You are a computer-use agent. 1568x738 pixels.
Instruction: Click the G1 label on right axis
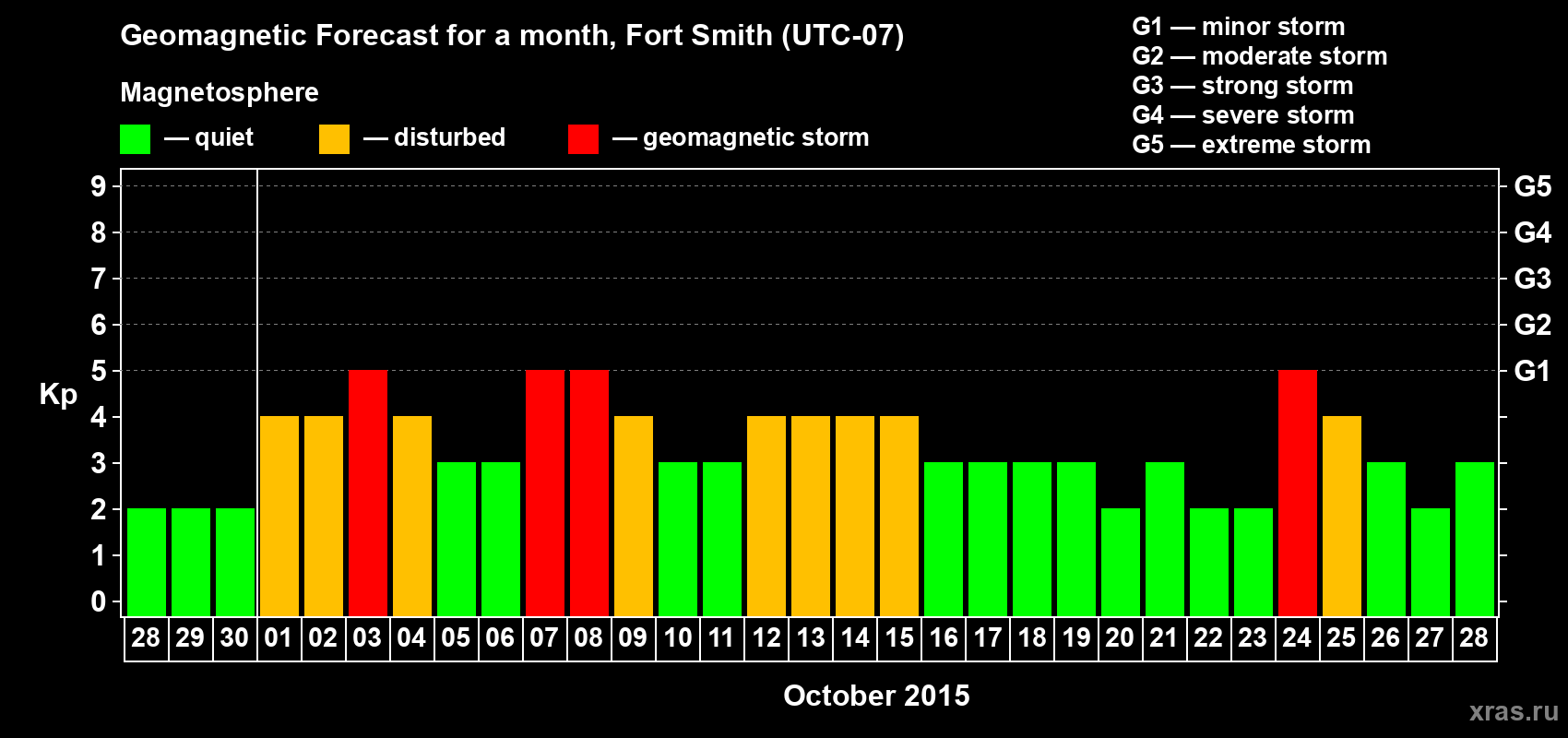tap(1532, 371)
